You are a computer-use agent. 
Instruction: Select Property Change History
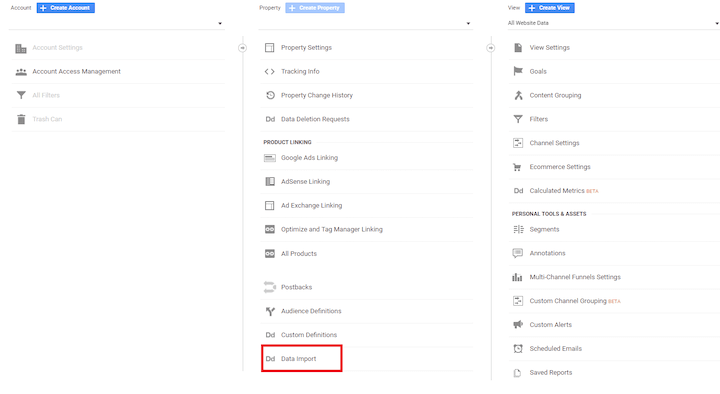coord(317,95)
